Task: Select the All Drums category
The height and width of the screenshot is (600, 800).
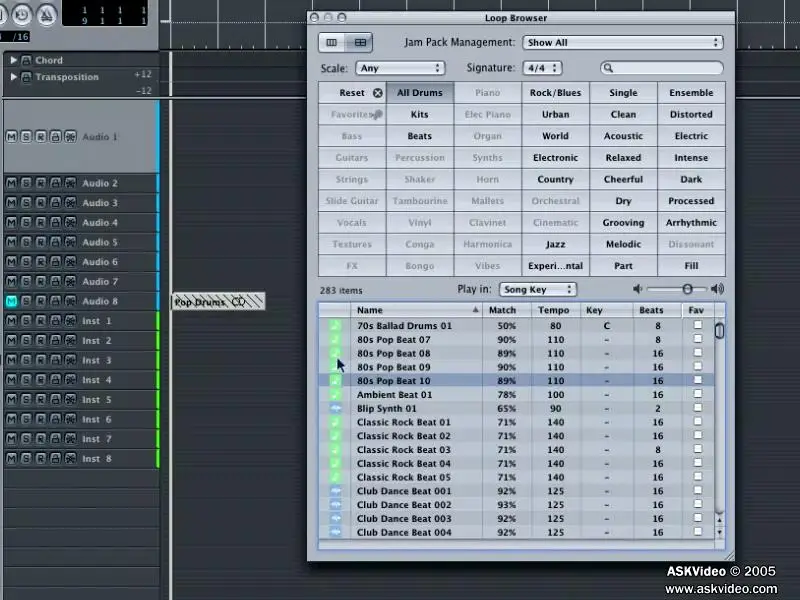Action: pyautogui.click(x=420, y=93)
